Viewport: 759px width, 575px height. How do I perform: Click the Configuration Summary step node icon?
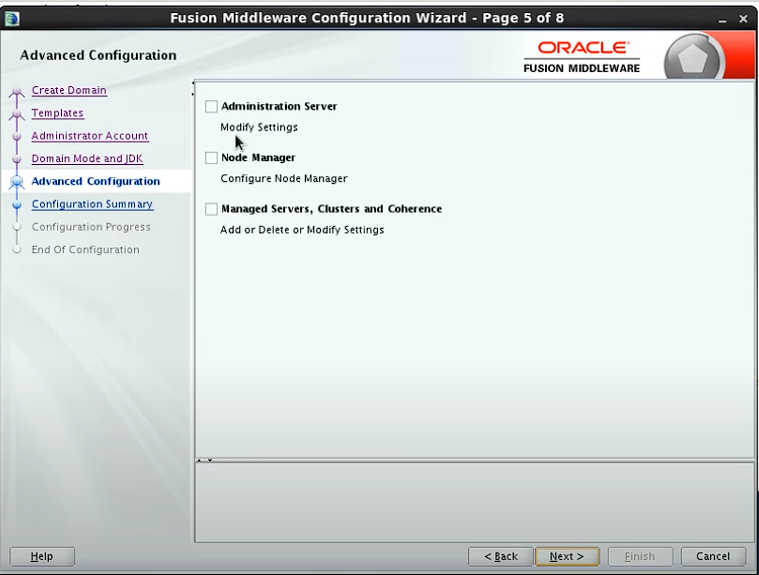coord(16,205)
